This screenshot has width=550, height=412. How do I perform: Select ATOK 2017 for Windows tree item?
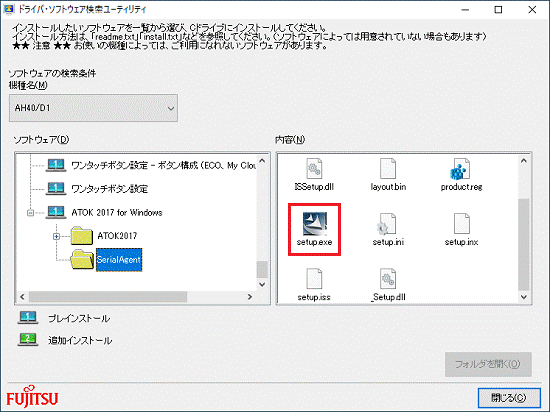(x=117, y=212)
